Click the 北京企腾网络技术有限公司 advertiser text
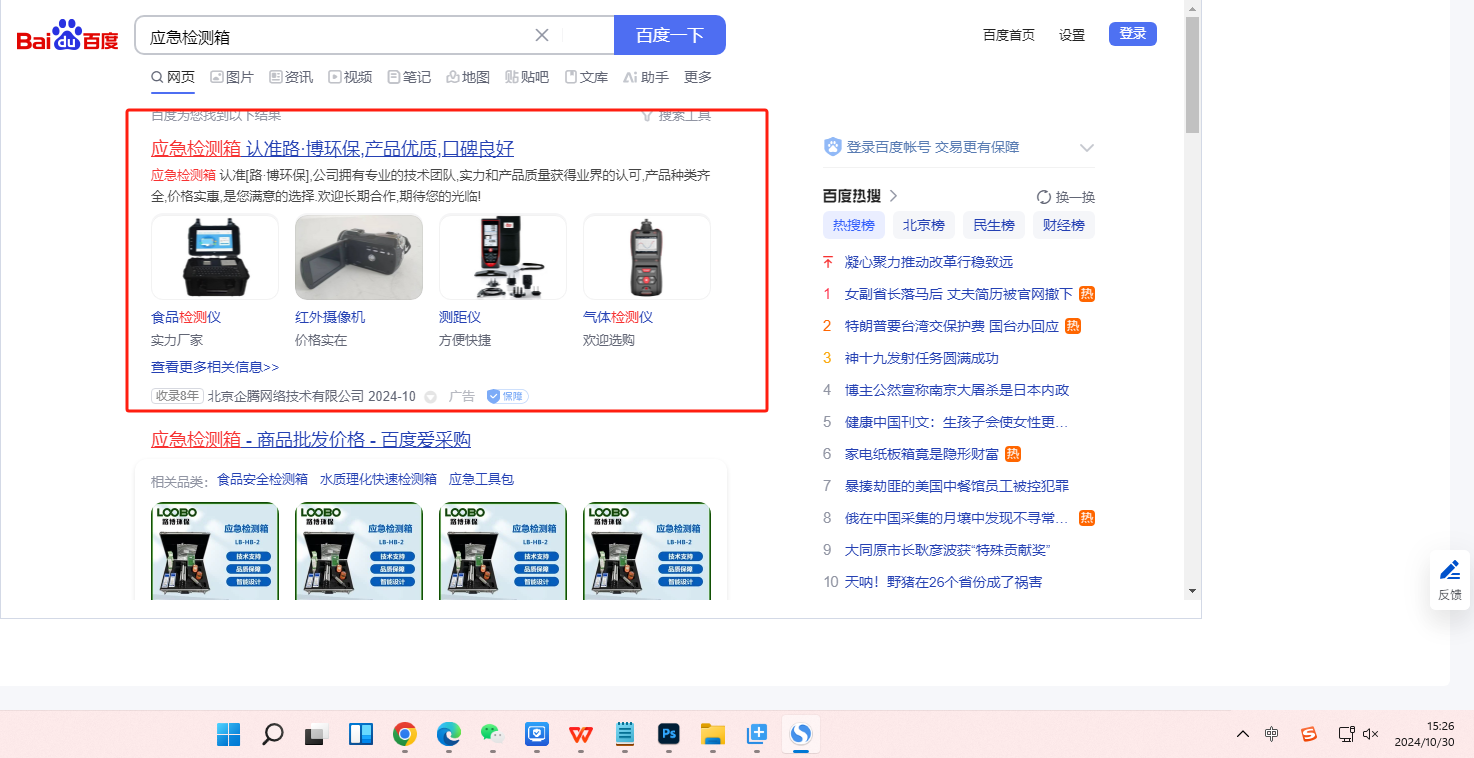 pyautogui.click(x=286, y=396)
